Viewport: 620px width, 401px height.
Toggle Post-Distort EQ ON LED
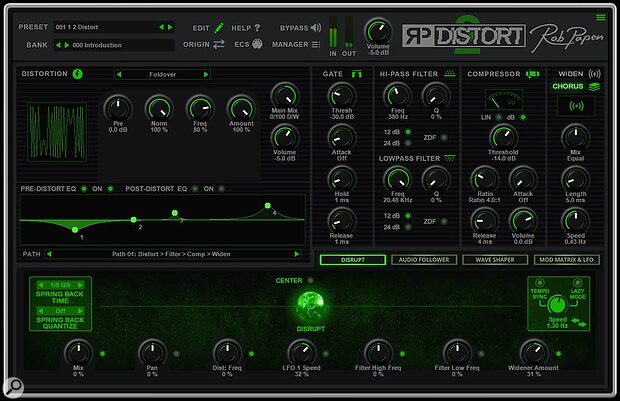pyautogui.click(x=221, y=189)
